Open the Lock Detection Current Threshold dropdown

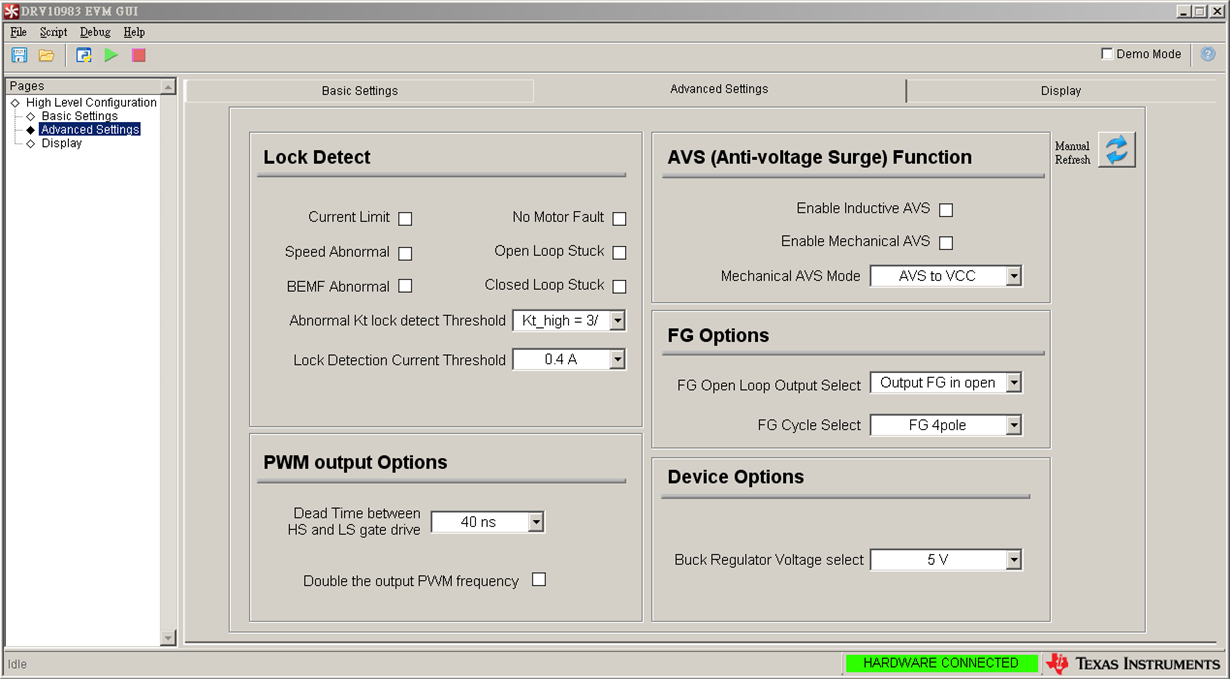pos(569,359)
